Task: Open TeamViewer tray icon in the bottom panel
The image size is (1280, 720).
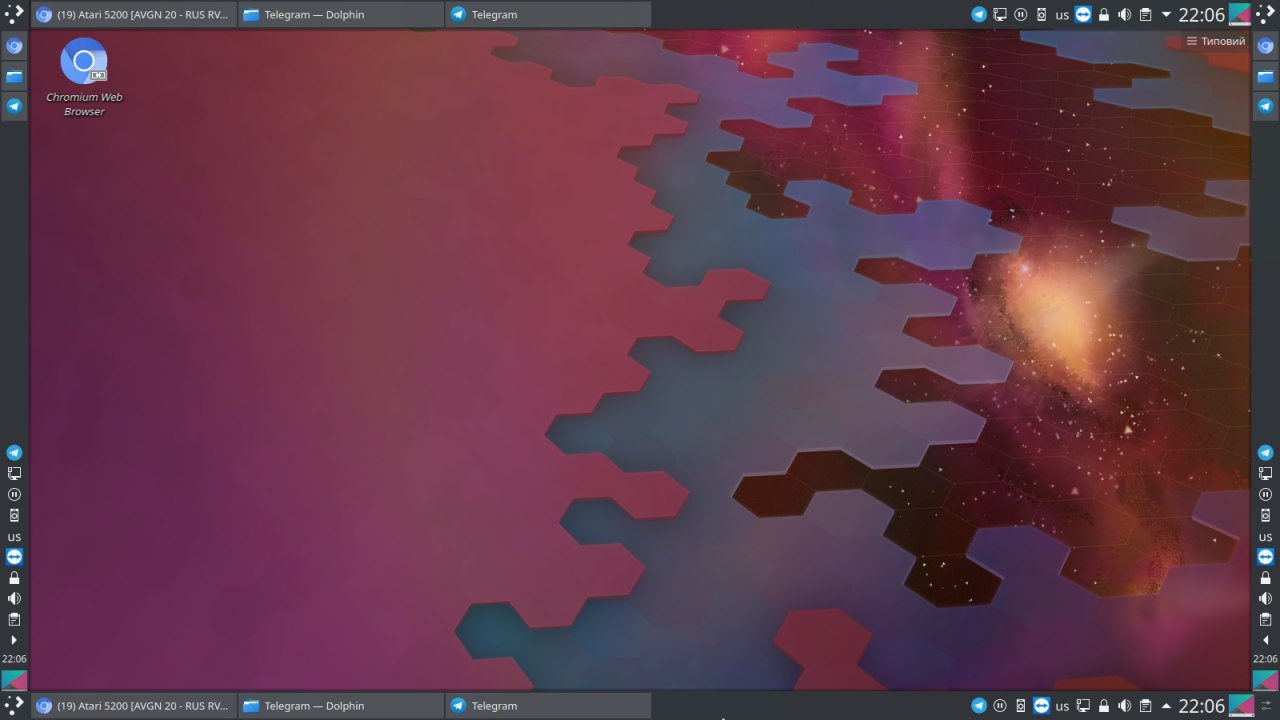Action: [1041, 706]
